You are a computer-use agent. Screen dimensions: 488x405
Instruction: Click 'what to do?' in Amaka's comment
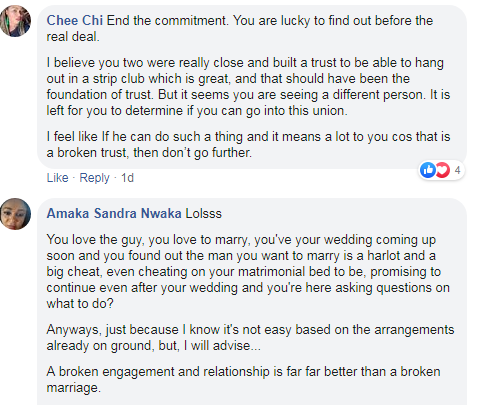click(x=80, y=304)
